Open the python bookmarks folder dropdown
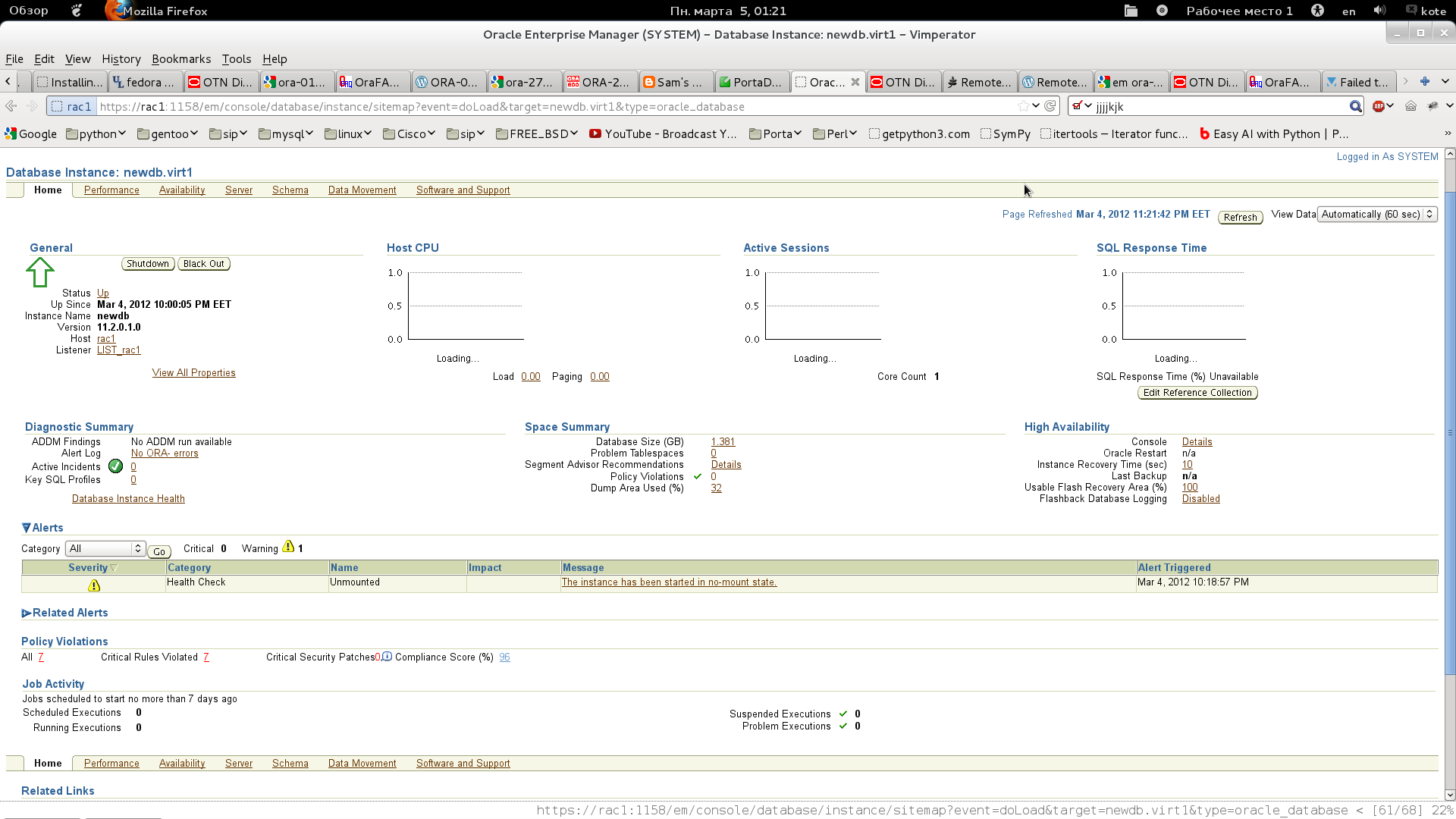 click(96, 134)
